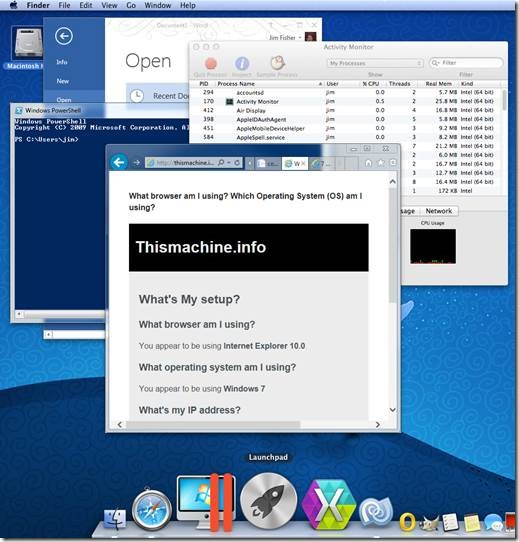Select the Activity Monitor process row
Screen dimensions: 519x542
pyautogui.click(x=346, y=101)
